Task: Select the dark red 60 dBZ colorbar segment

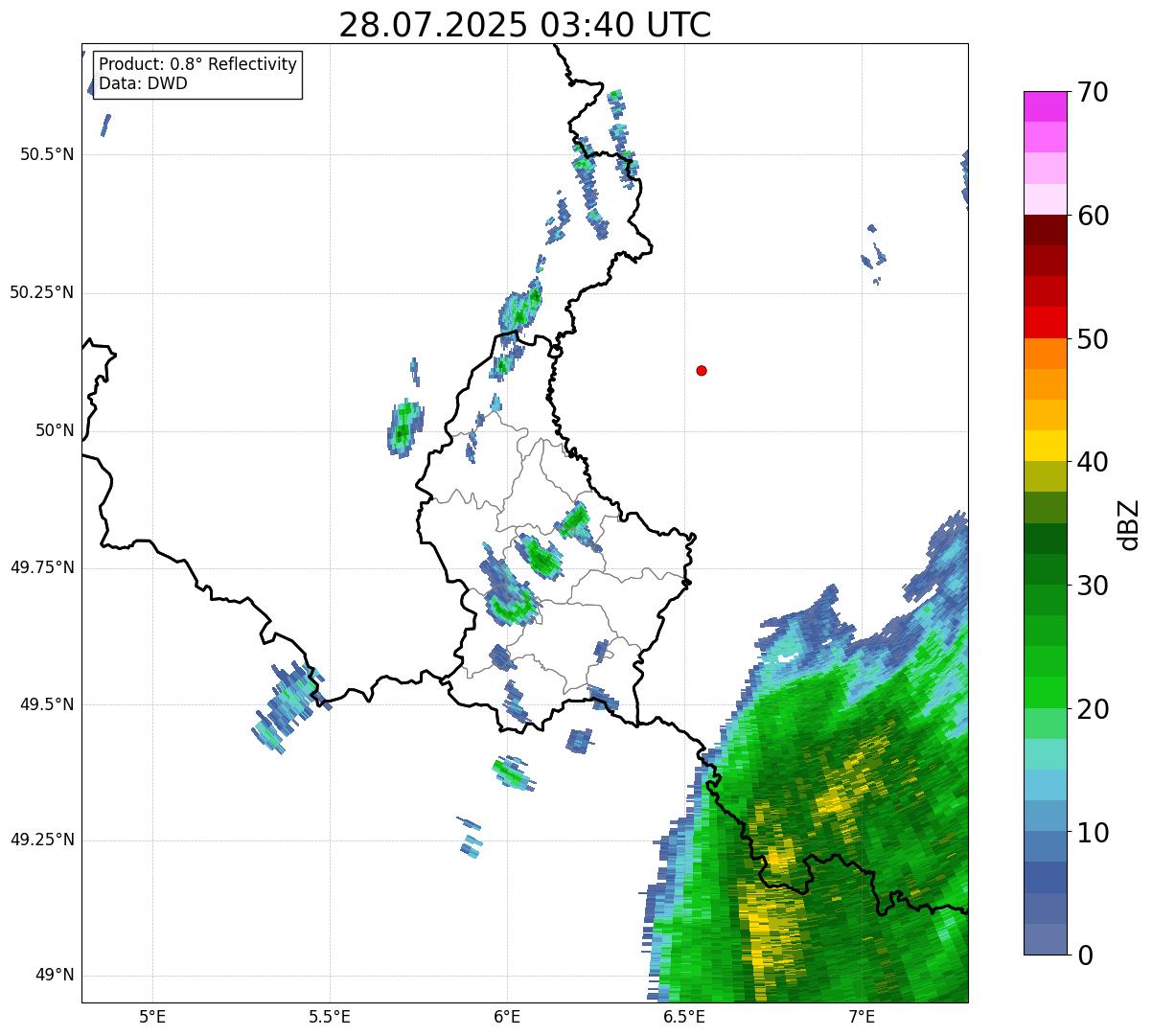Action: (1045, 230)
